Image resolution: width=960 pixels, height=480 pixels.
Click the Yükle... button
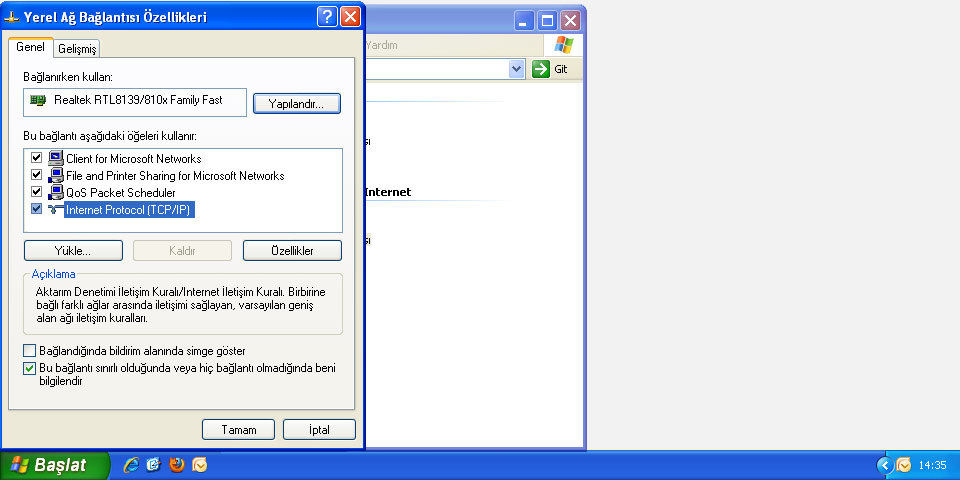(73, 250)
